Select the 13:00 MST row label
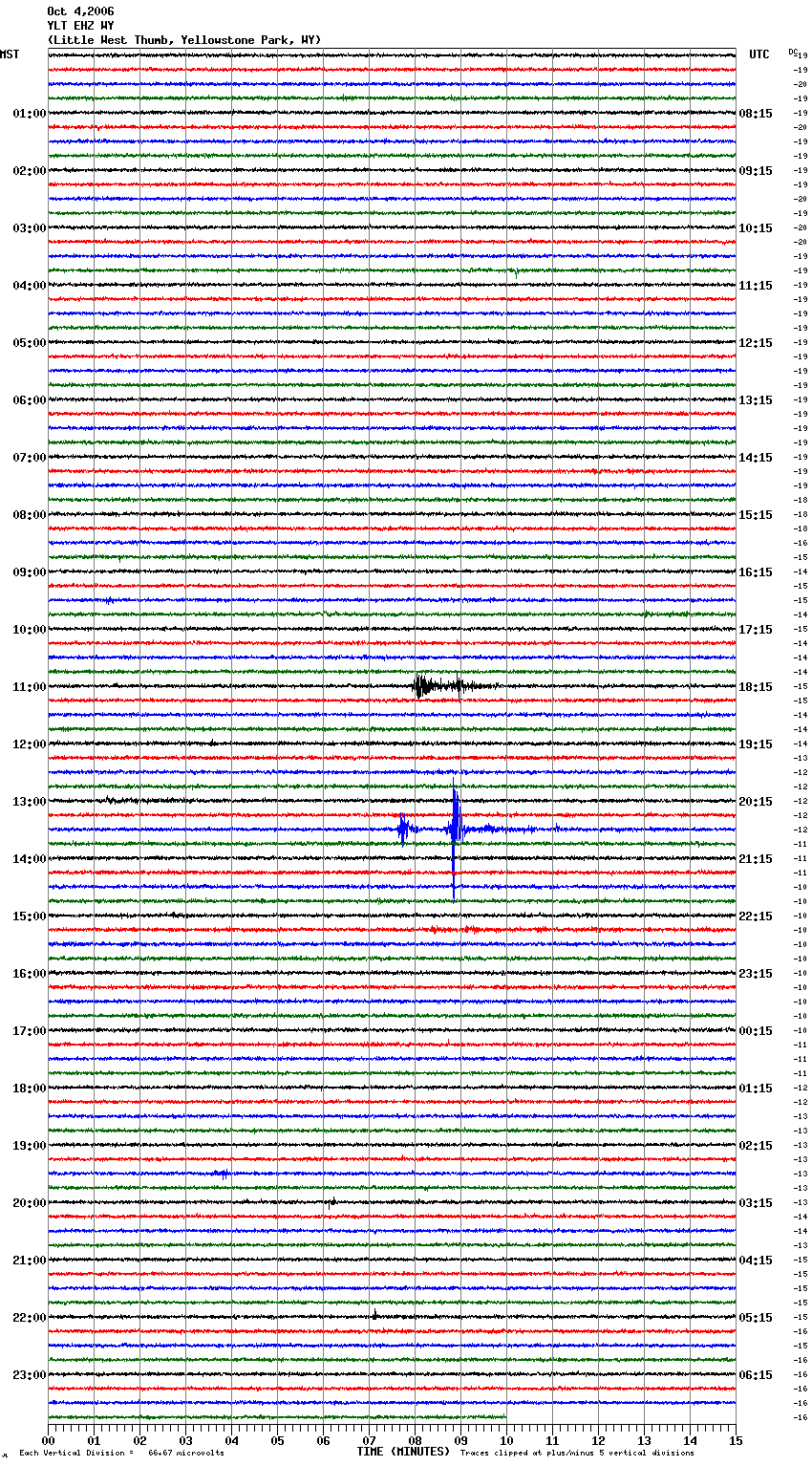This screenshot has width=812, height=1466. pyautogui.click(x=29, y=802)
